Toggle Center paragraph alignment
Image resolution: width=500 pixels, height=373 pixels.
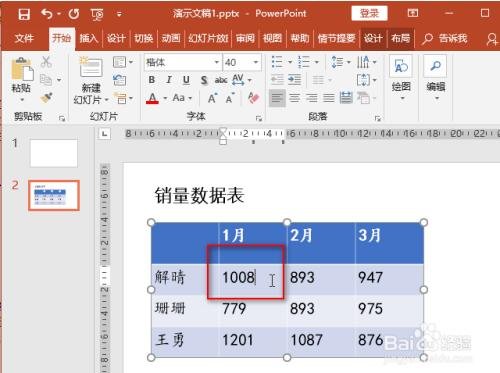(295, 98)
